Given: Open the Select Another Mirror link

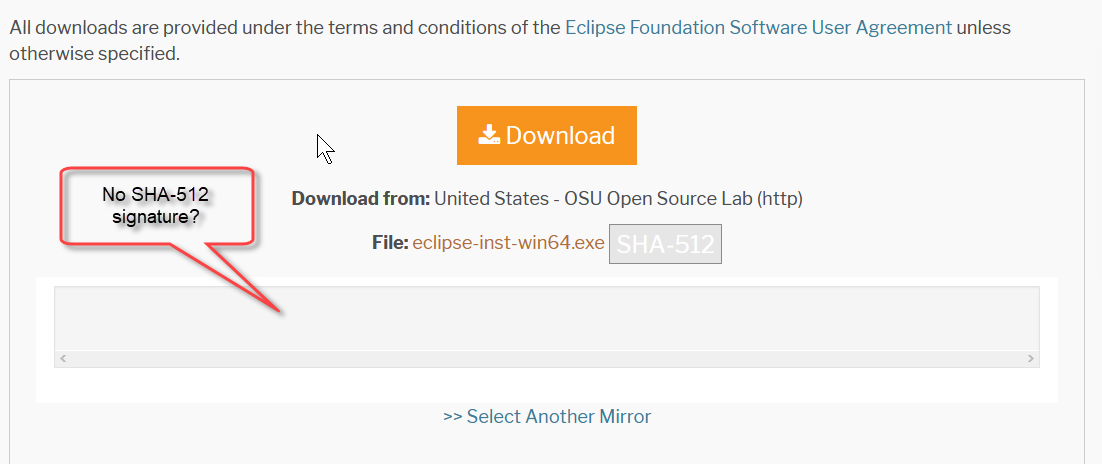Looking at the screenshot, I should coord(547,416).
